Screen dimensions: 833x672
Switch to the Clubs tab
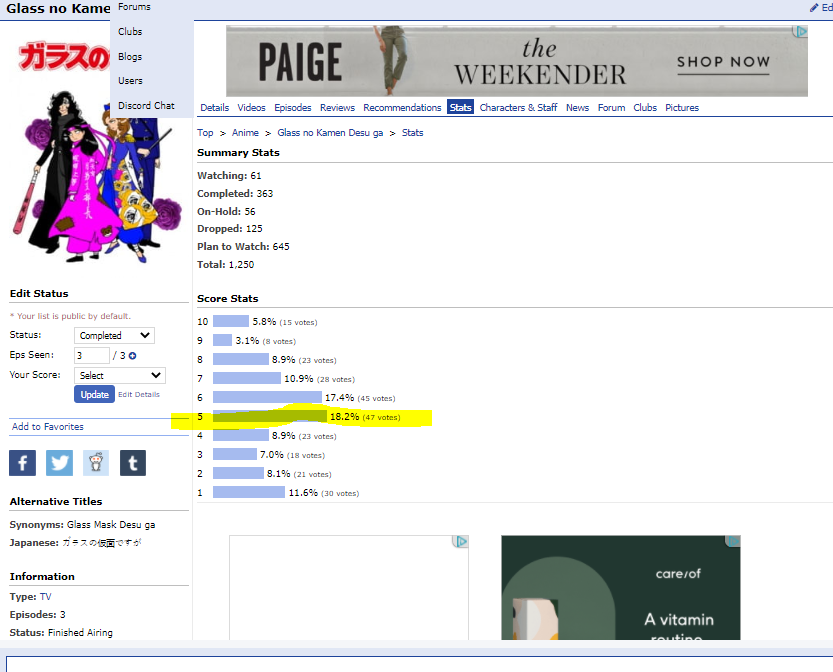645,107
